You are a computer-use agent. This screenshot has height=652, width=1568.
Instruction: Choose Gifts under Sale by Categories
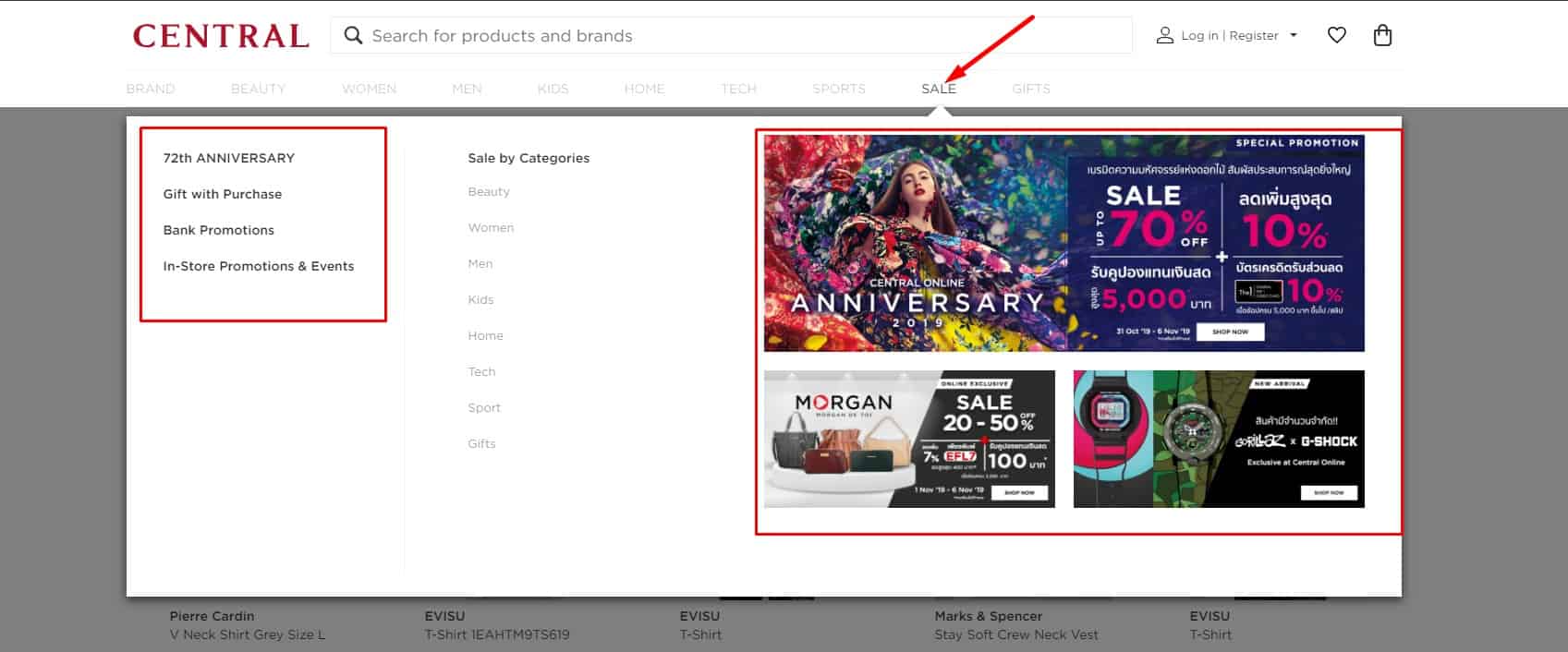coord(481,443)
